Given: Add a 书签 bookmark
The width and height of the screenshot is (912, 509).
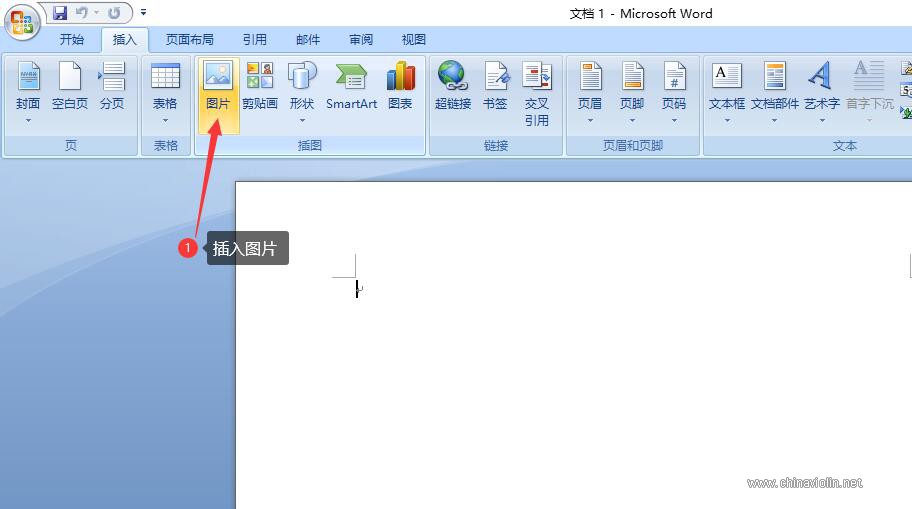Looking at the screenshot, I should click(x=495, y=86).
